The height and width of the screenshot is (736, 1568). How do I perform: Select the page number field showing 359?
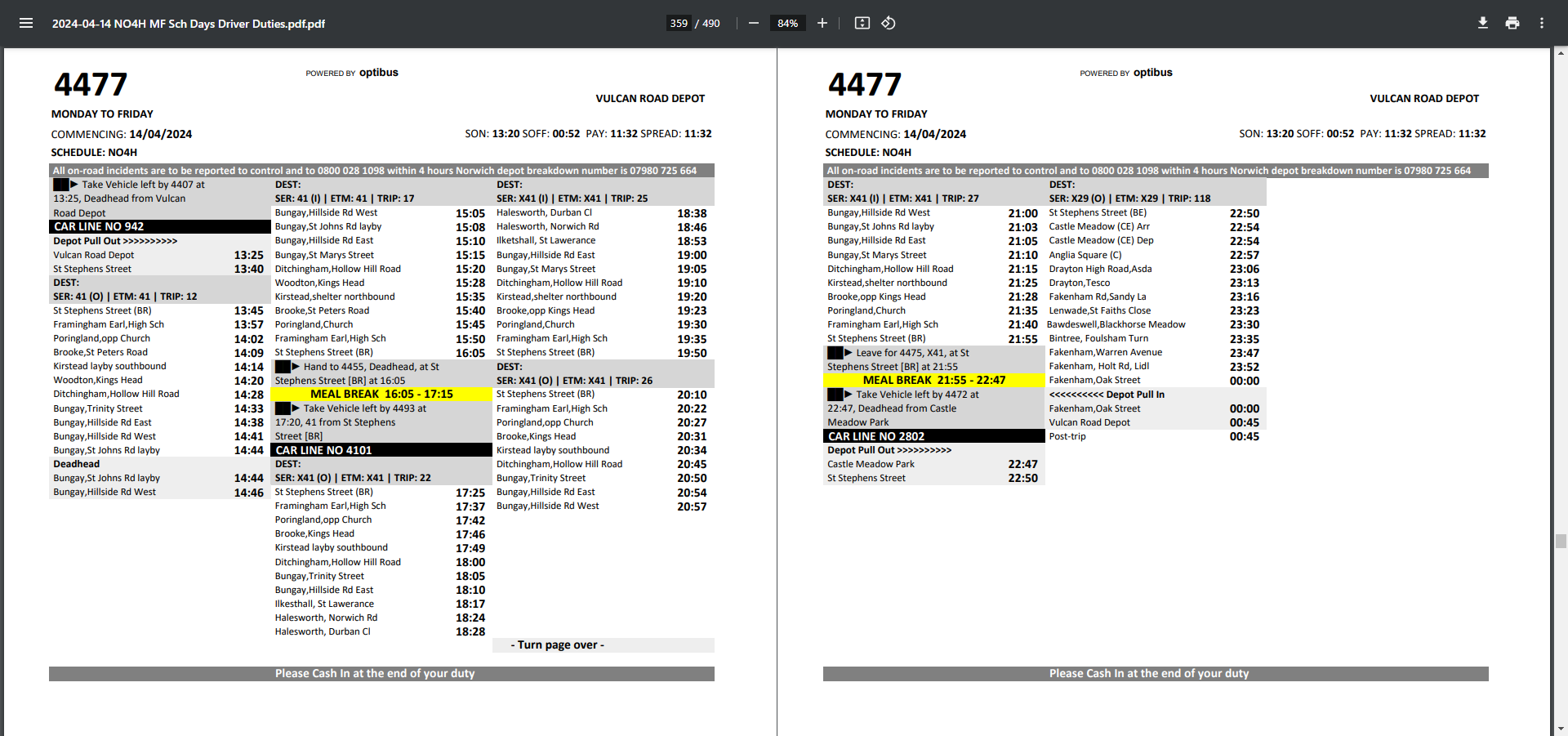[679, 23]
